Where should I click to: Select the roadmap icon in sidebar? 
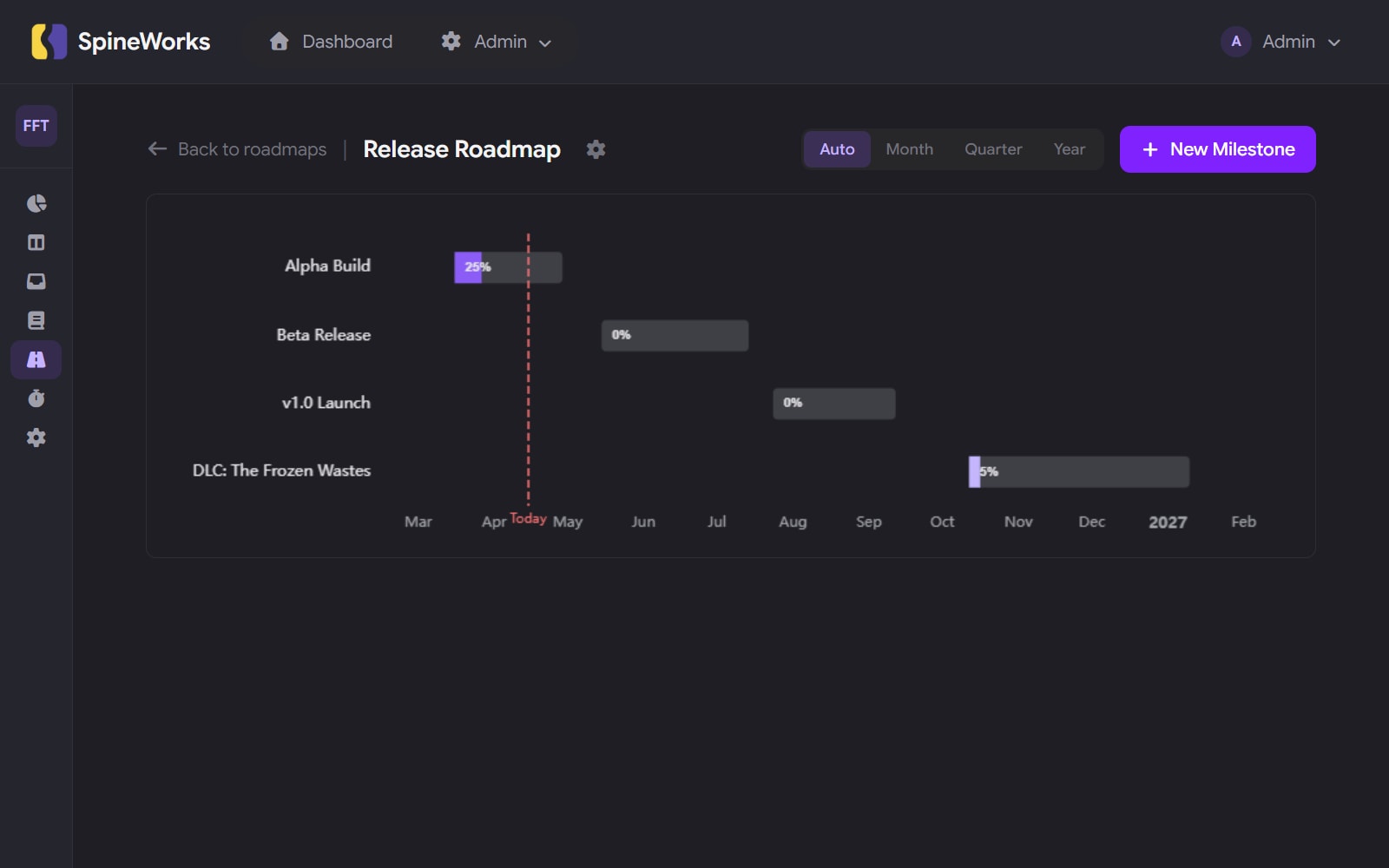(36, 359)
